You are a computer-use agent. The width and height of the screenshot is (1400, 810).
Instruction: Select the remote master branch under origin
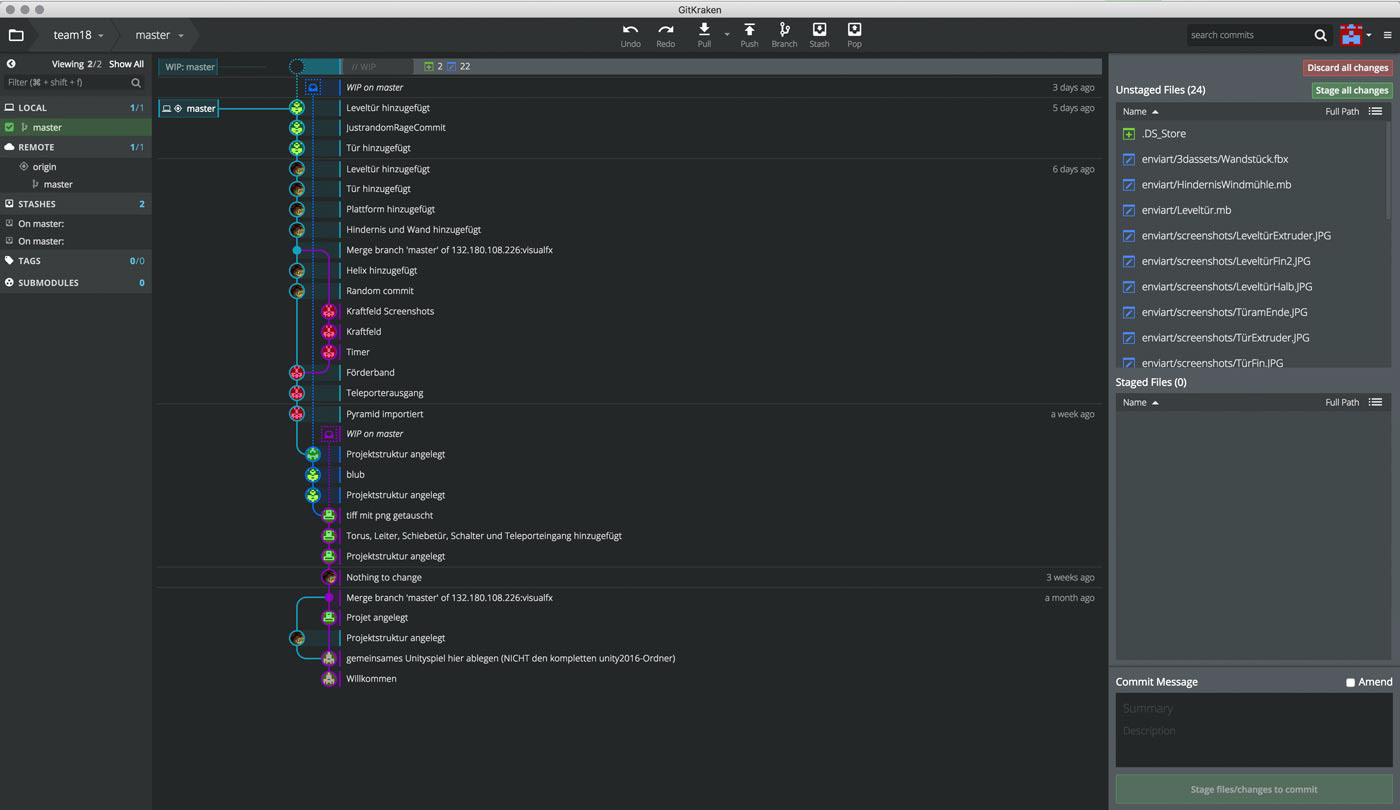(58, 184)
